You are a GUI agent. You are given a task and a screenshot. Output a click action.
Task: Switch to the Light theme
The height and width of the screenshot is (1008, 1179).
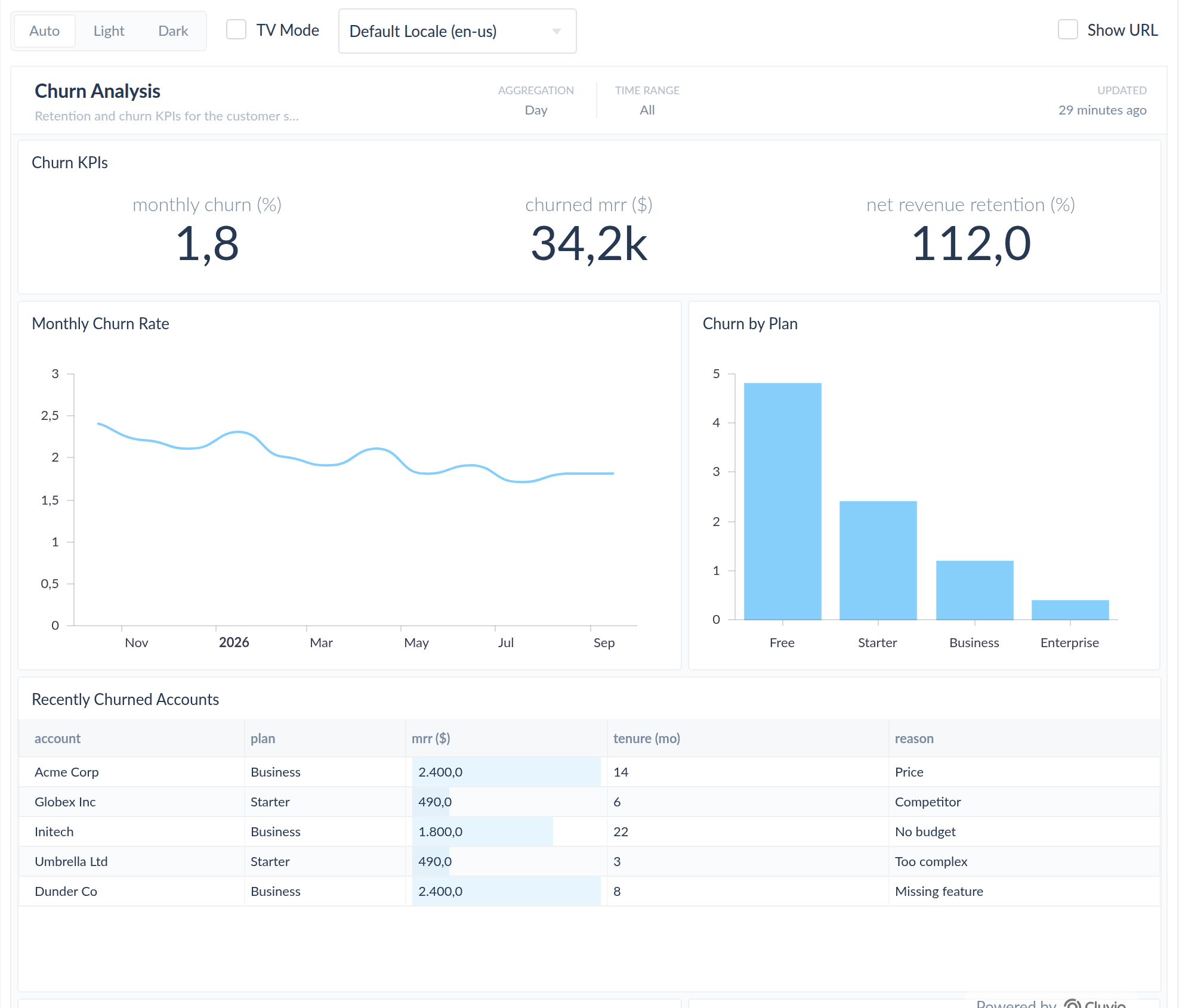[x=109, y=31]
